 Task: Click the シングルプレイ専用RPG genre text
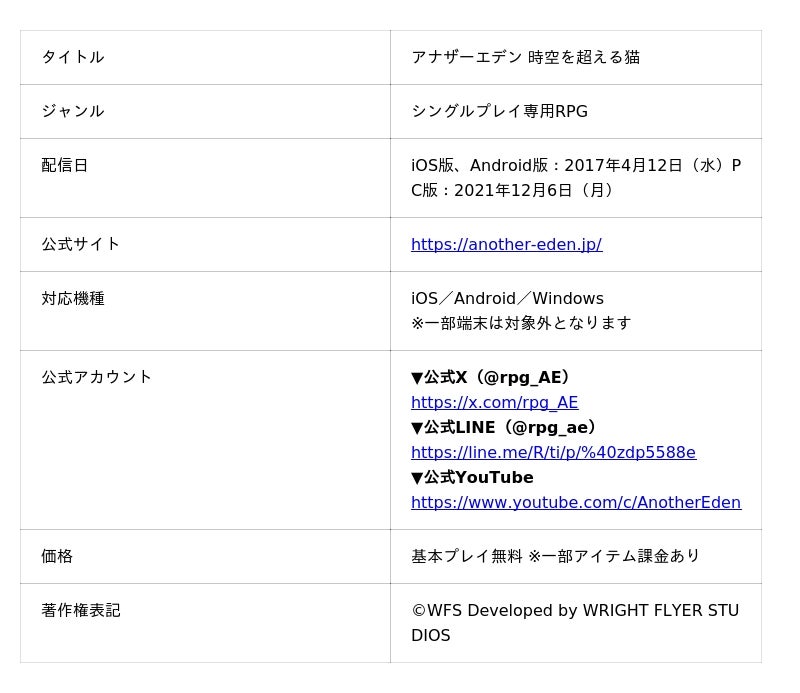coord(499,111)
